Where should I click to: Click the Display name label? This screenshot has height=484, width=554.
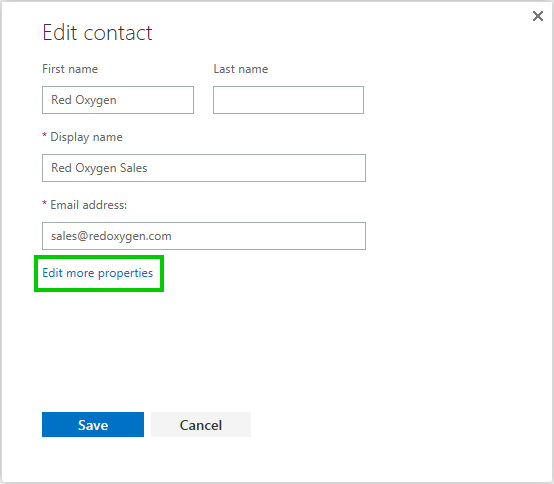click(x=86, y=137)
